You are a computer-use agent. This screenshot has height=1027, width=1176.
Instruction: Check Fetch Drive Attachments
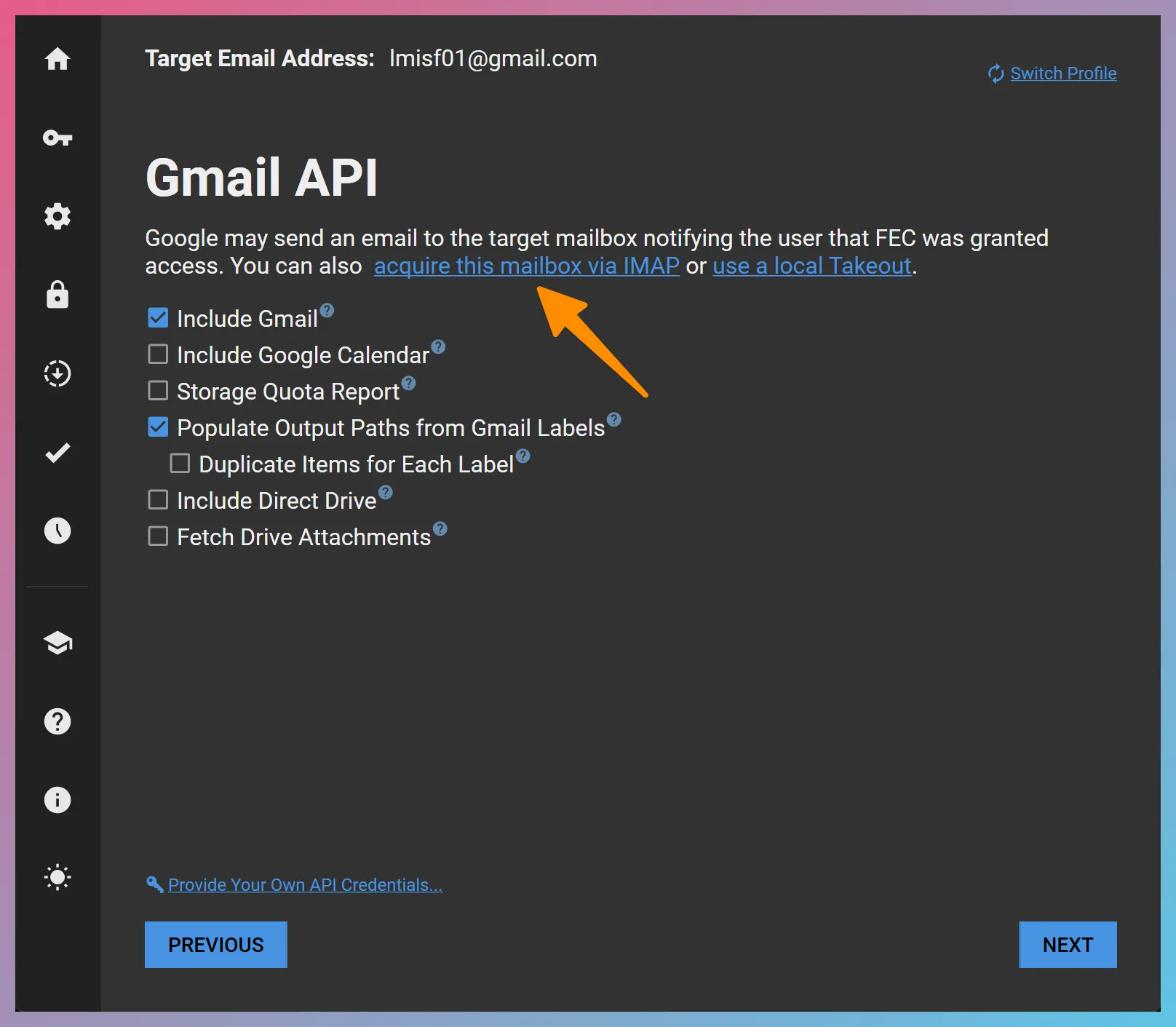click(158, 536)
